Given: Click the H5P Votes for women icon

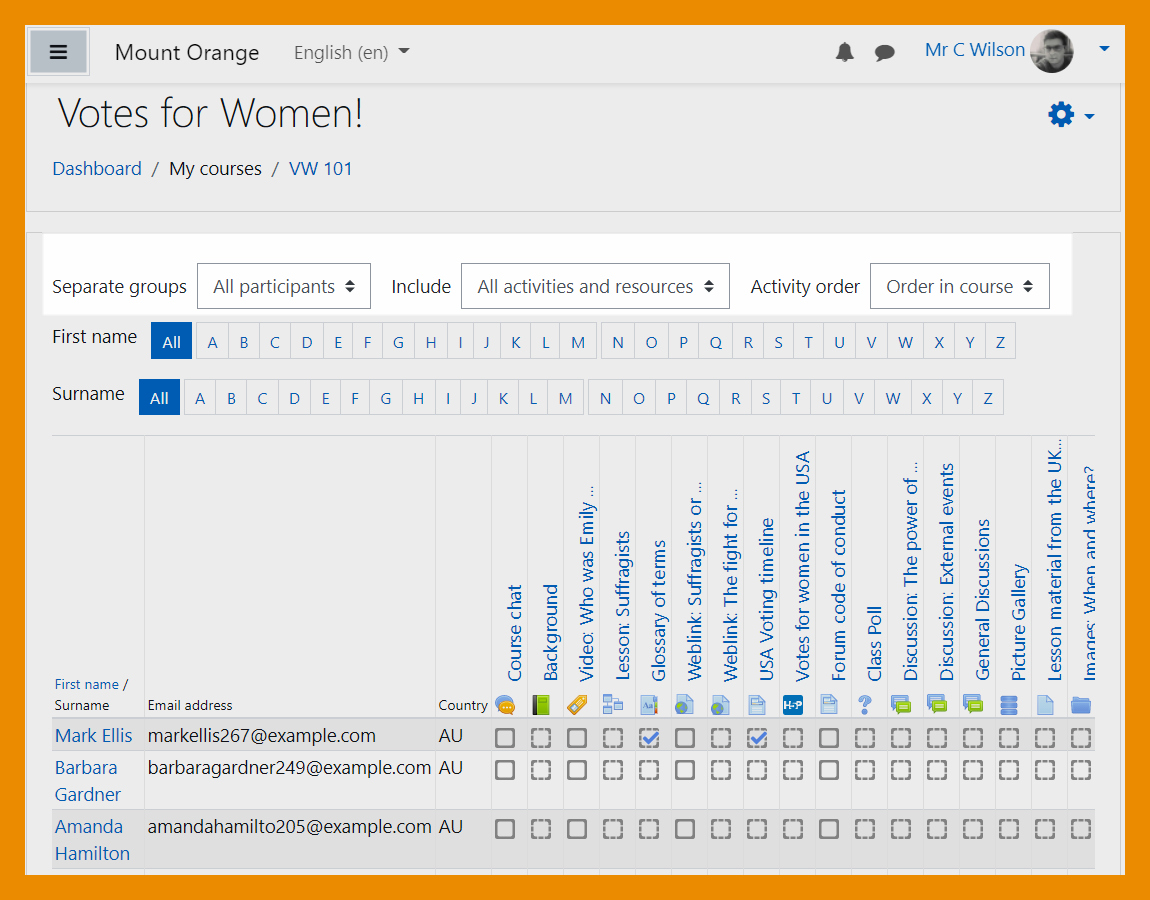Looking at the screenshot, I should click(x=793, y=705).
